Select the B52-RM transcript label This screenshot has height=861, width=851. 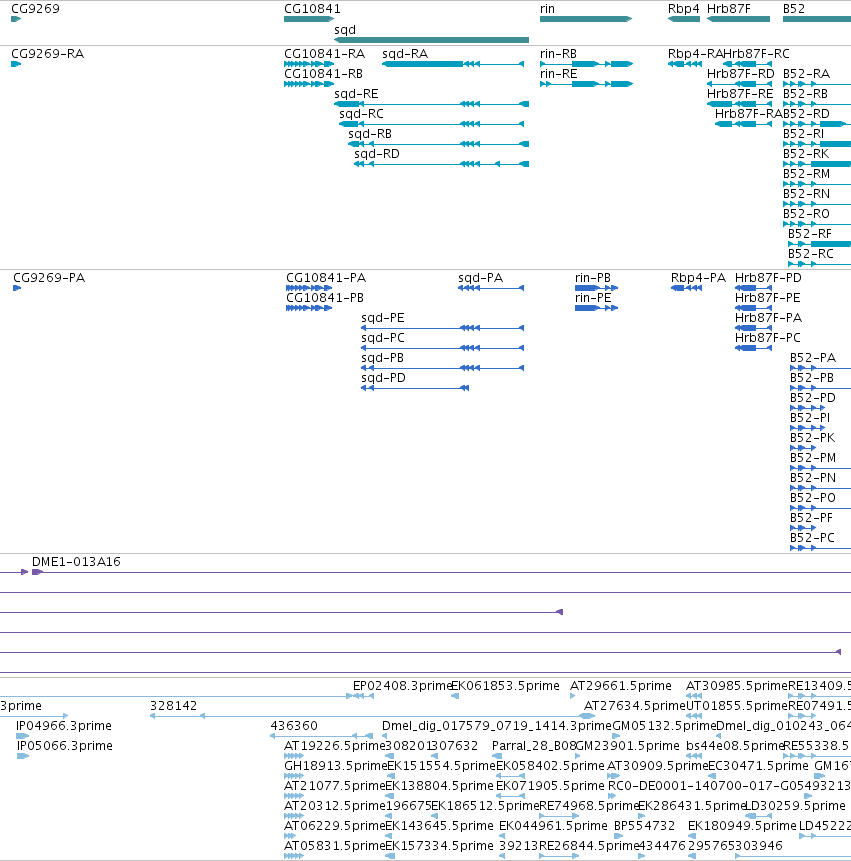coord(807,174)
